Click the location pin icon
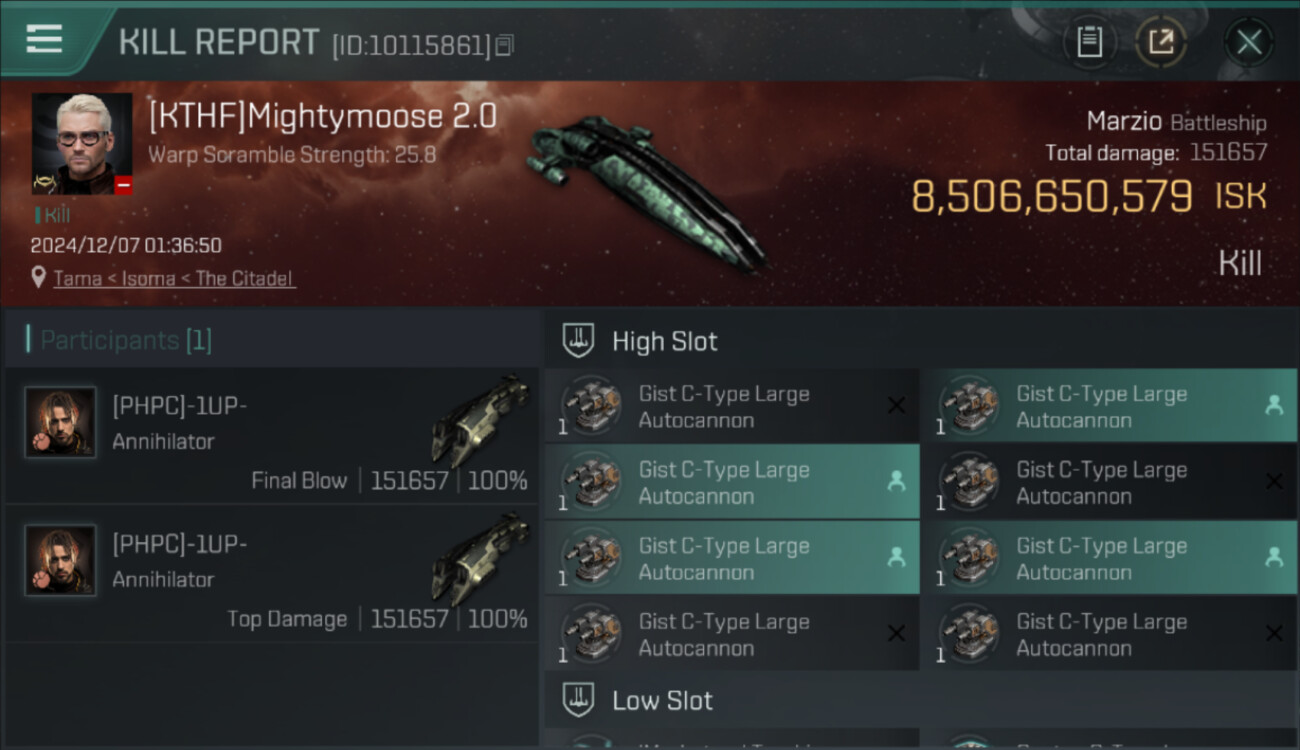The height and width of the screenshot is (750, 1300). 39,278
